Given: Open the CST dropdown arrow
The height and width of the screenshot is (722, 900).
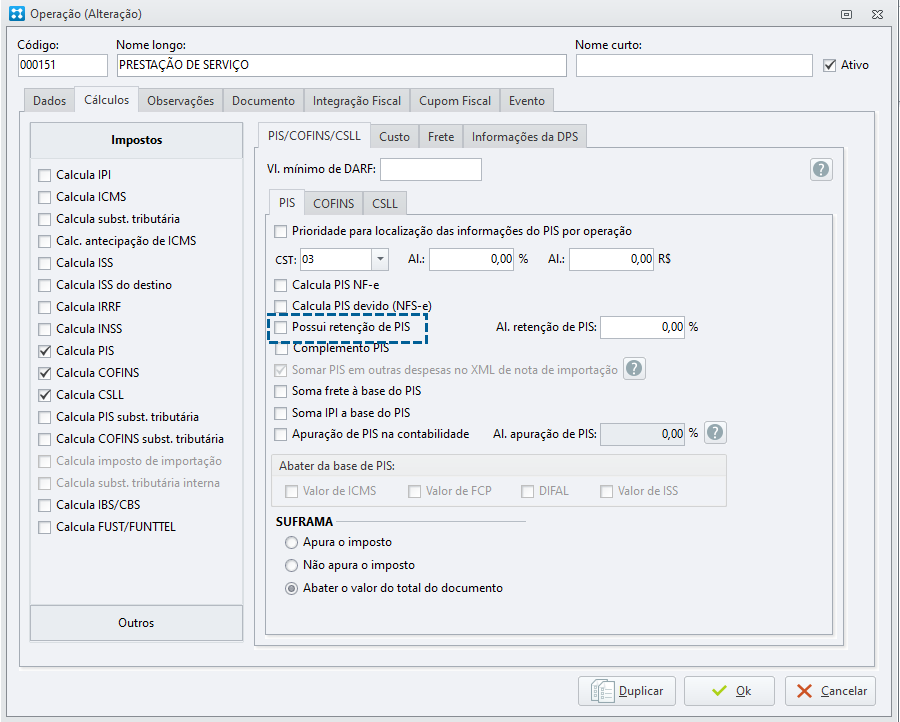Looking at the screenshot, I should pyautogui.click(x=380, y=259).
